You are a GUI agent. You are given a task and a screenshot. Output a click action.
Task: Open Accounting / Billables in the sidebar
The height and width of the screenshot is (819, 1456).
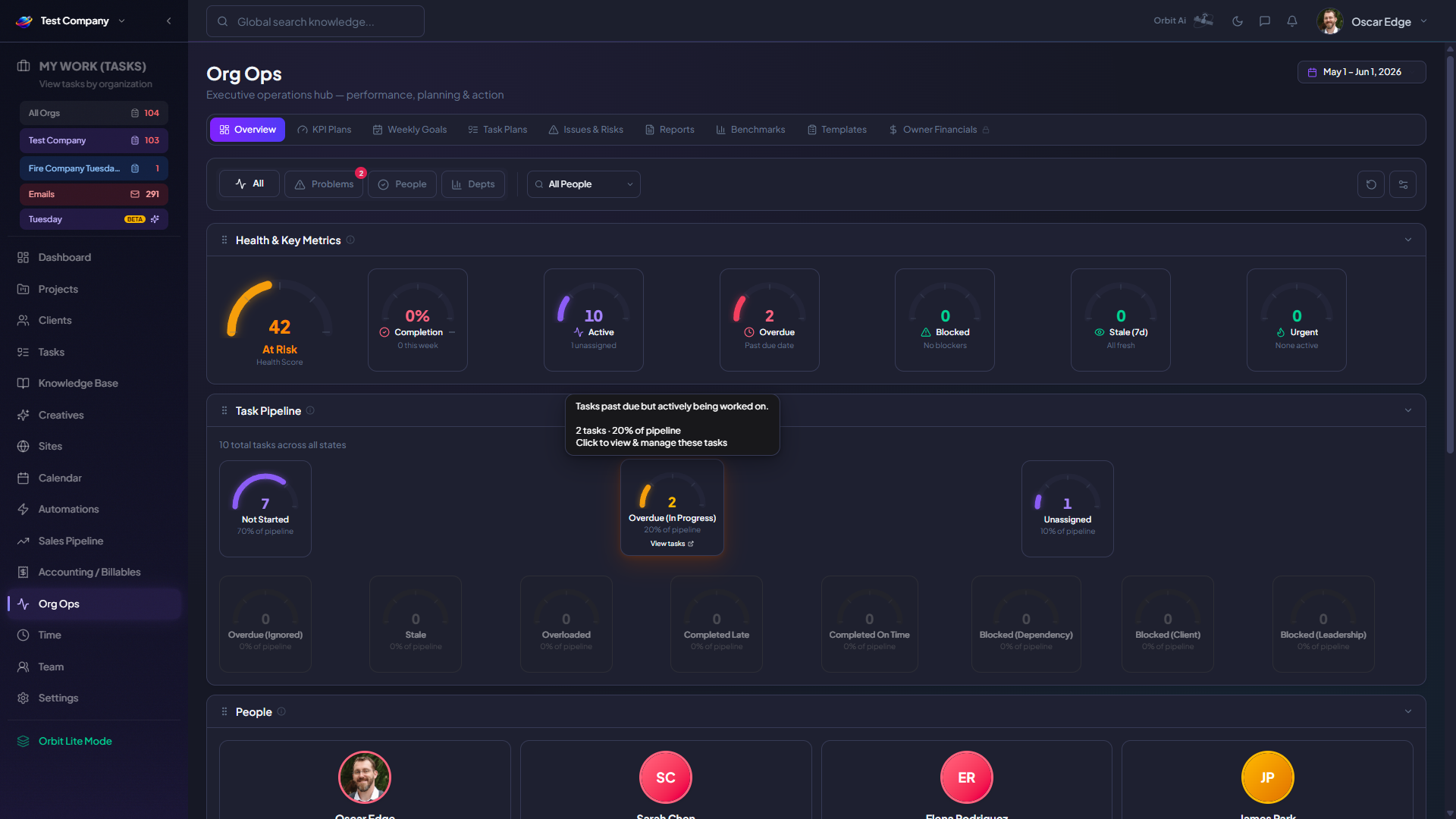tap(94, 573)
